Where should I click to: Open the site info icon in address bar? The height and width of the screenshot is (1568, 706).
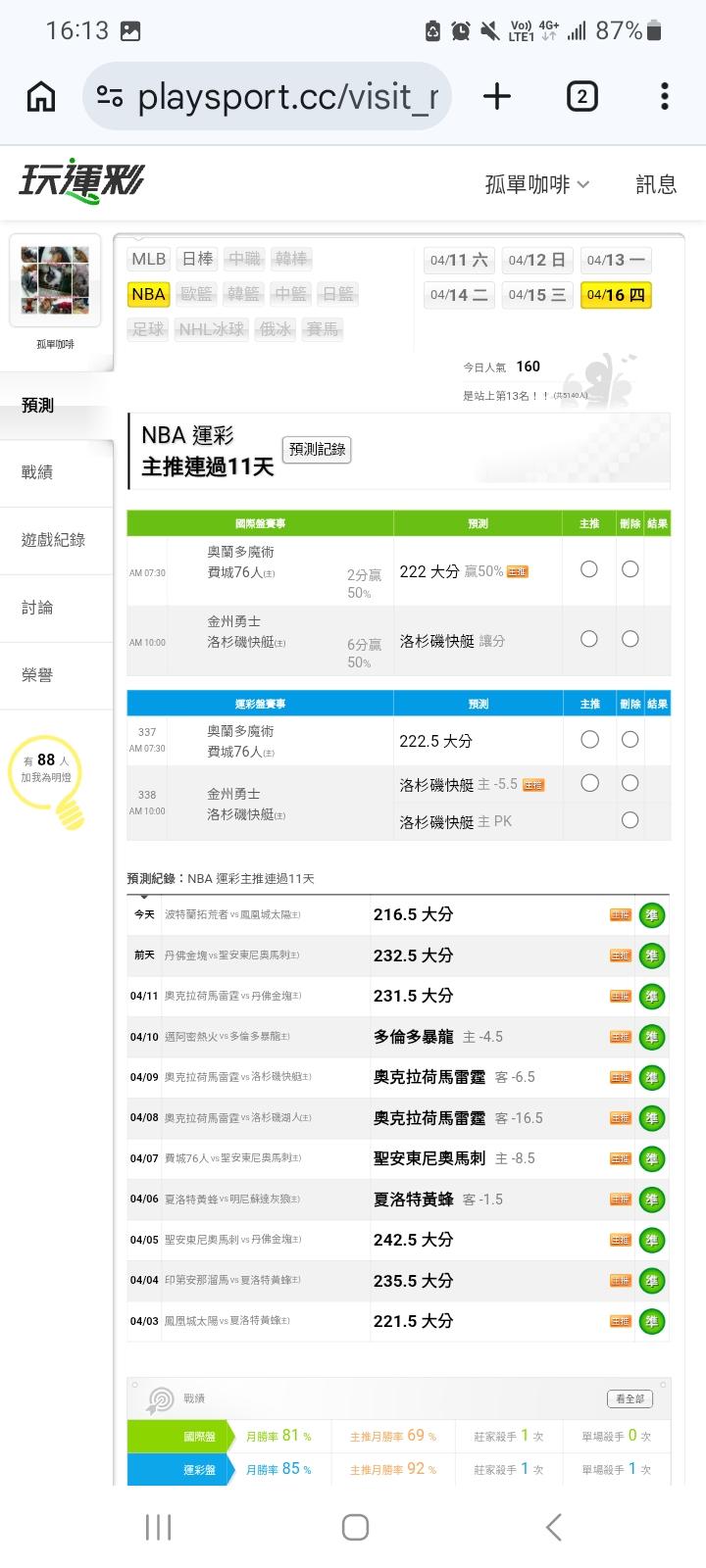110,96
